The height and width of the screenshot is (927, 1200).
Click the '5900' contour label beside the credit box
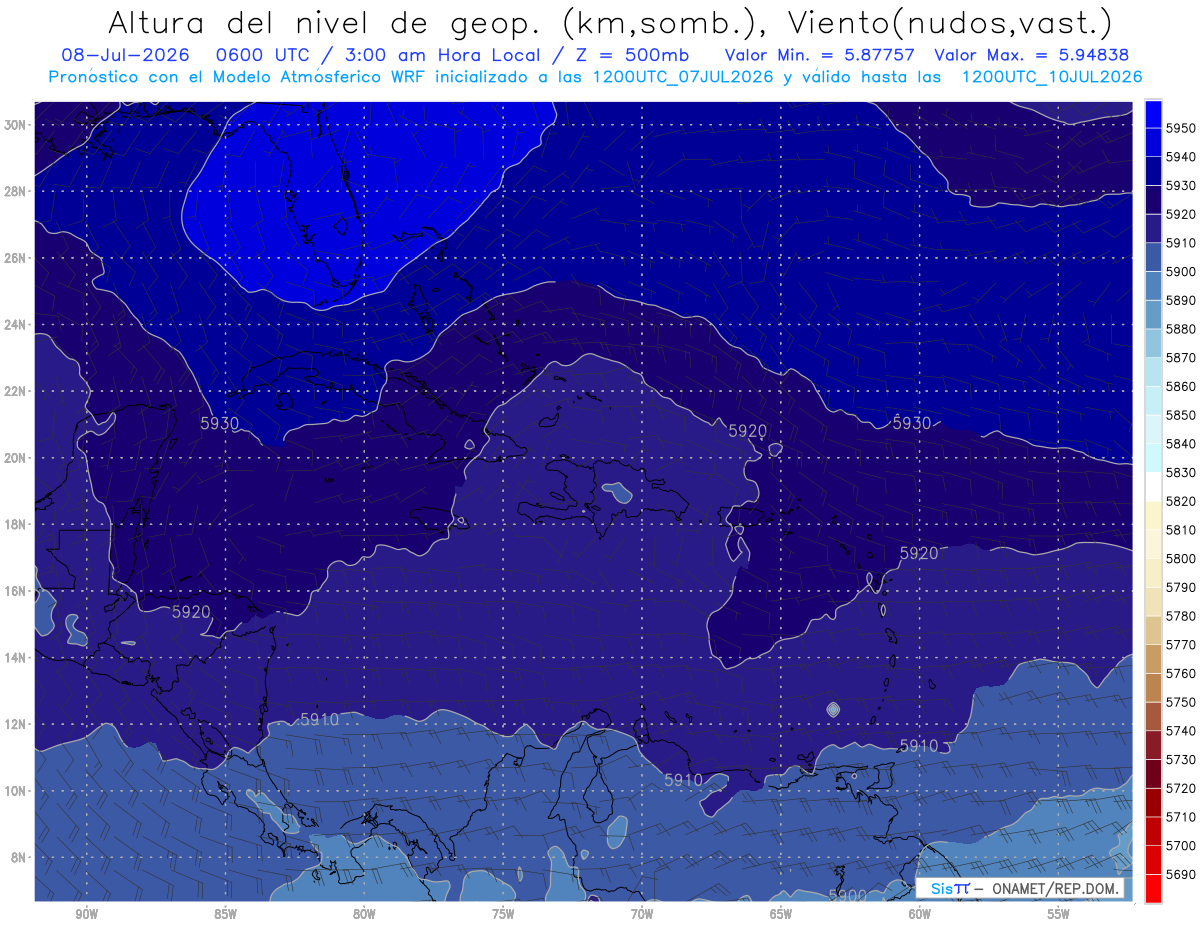(x=847, y=894)
